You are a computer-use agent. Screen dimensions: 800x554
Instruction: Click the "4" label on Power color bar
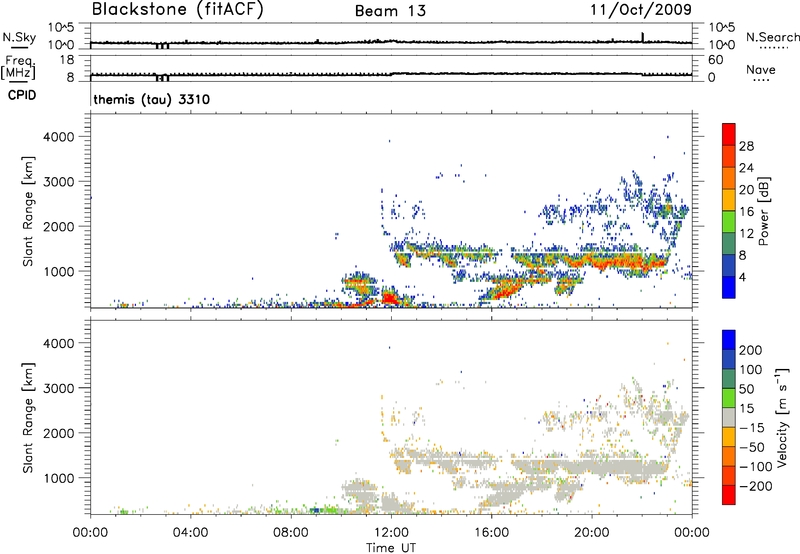743,277
